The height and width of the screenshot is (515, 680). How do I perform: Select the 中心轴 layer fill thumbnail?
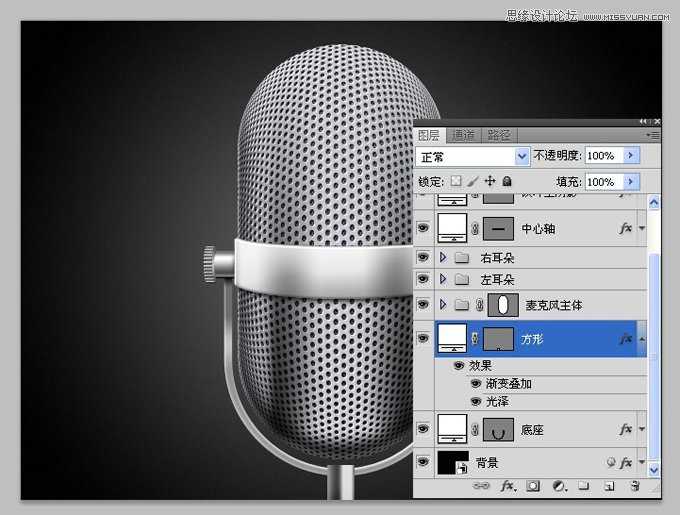[452, 228]
